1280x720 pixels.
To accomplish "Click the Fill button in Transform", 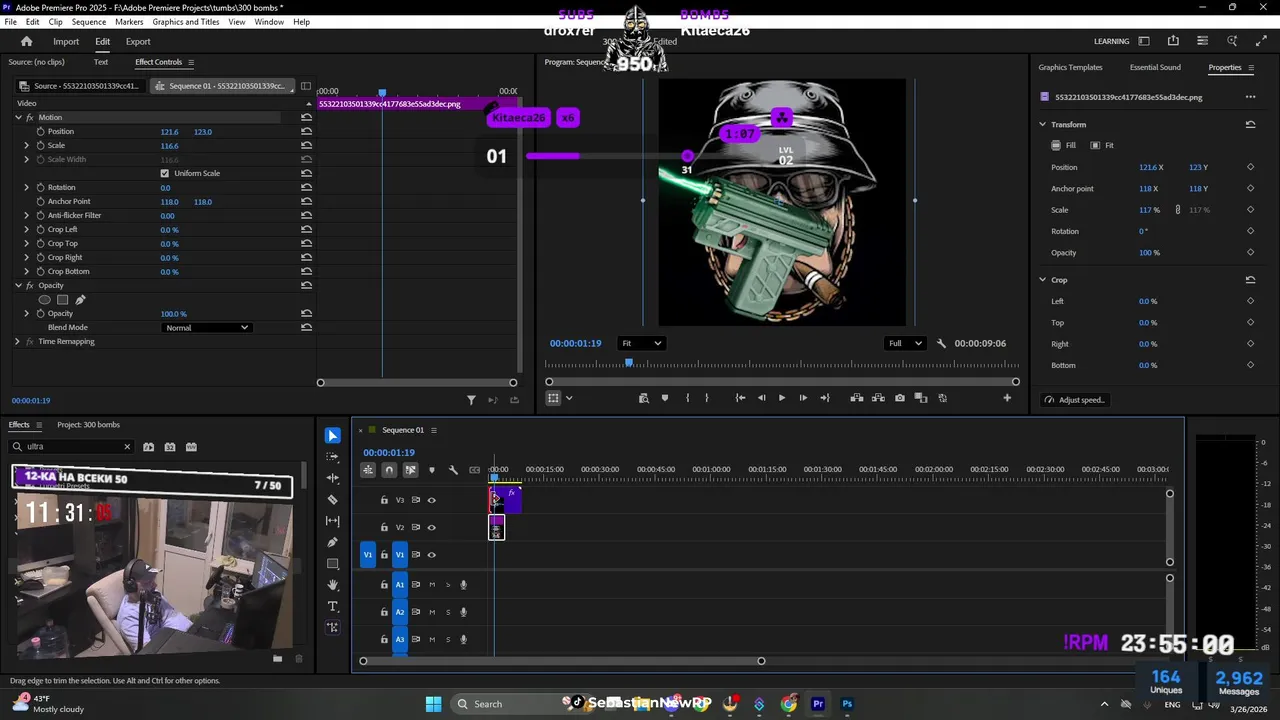I will (x=1063, y=145).
